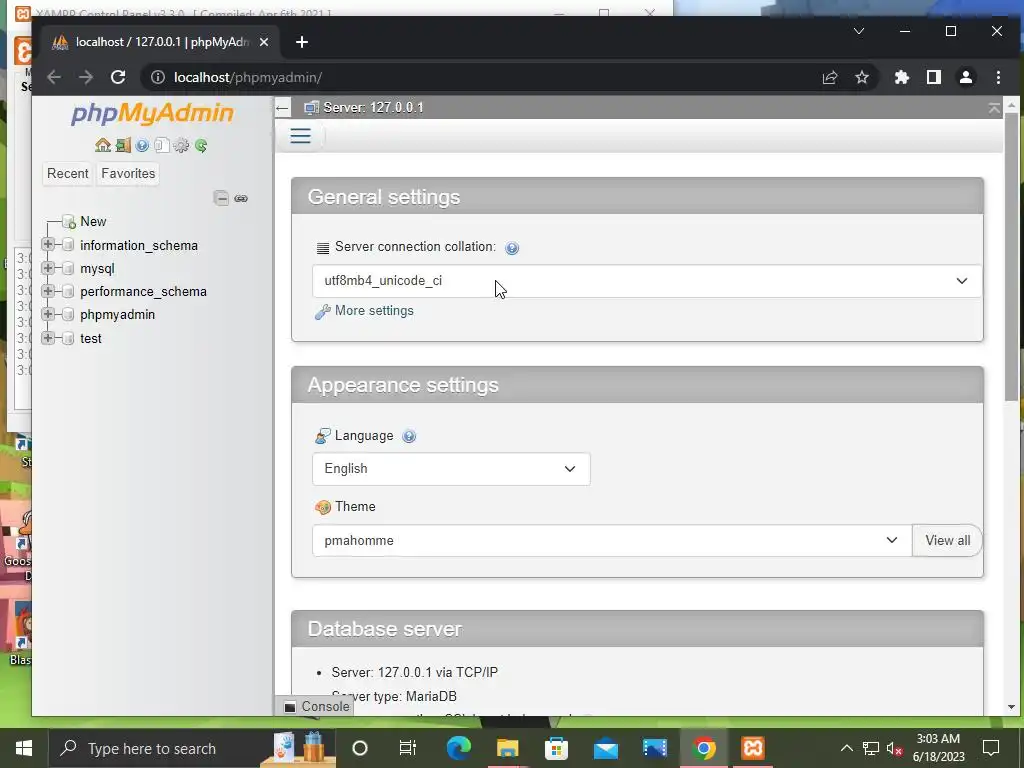Screen dimensions: 1024x768
Task: Switch to the Favorites tab
Action: click(128, 174)
